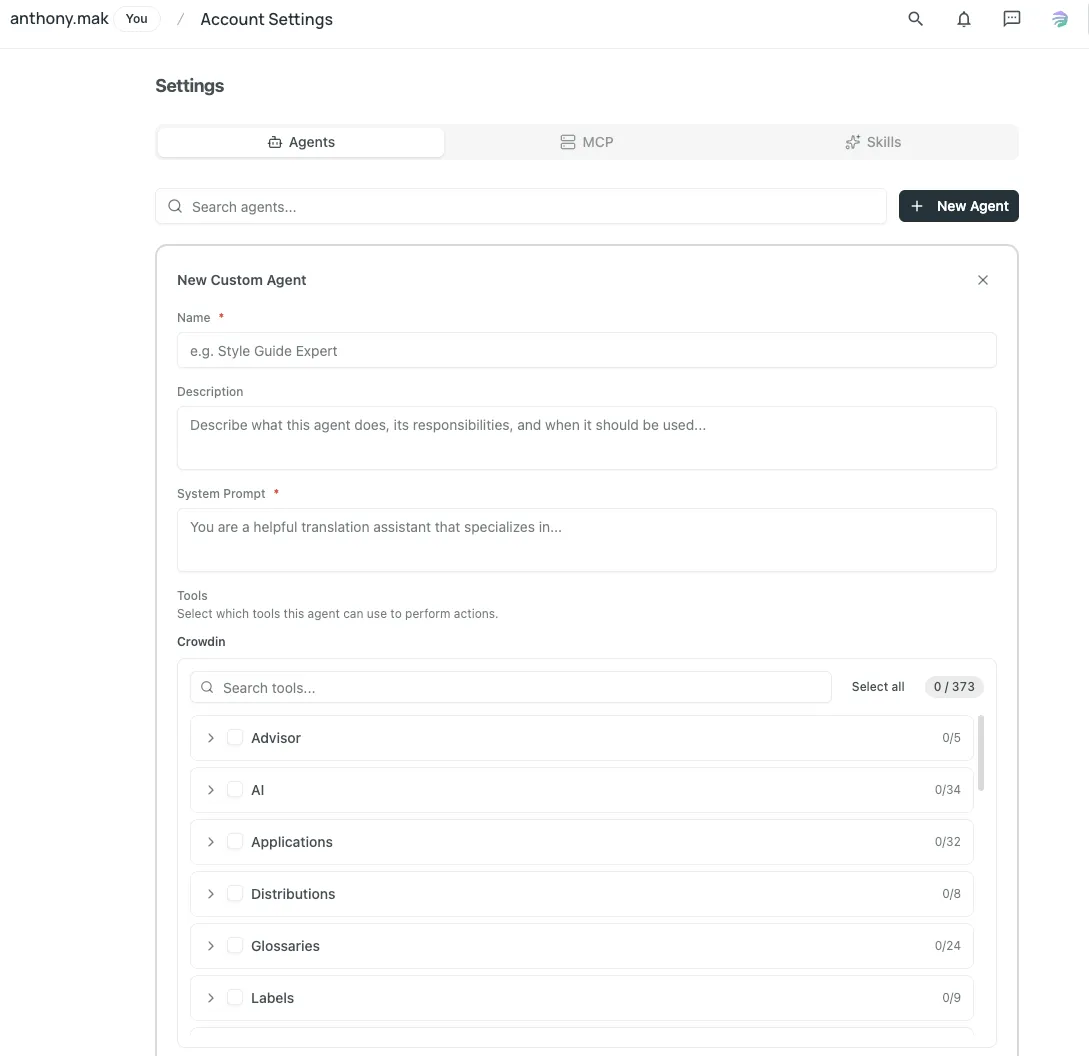This screenshot has height=1056, width=1089.
Task: Click the Distributions 0/8 count
Action: tap(951, 893)
